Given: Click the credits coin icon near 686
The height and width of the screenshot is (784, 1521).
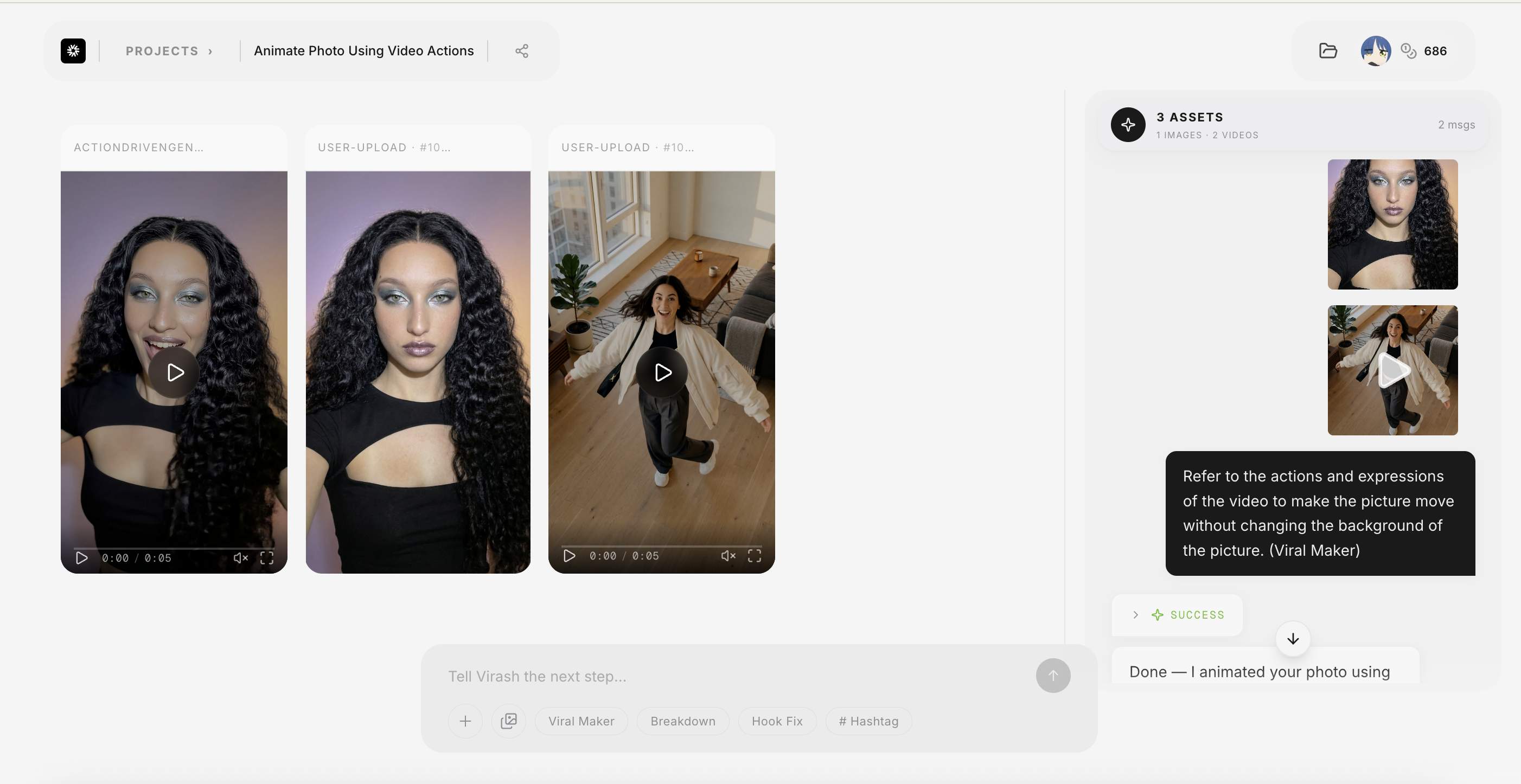Looking at the screenshot, I should (x=1408, y=51).
